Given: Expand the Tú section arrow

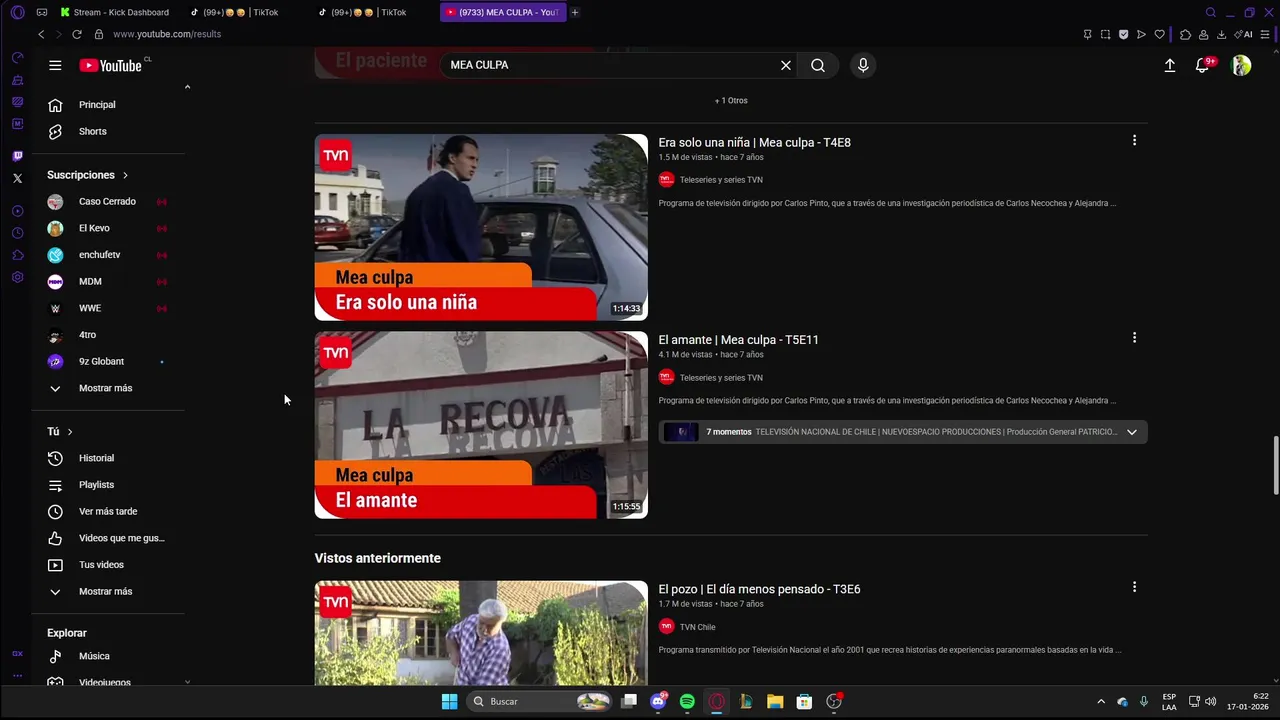Looking at the screenshot, I should [x=70, y=432].
